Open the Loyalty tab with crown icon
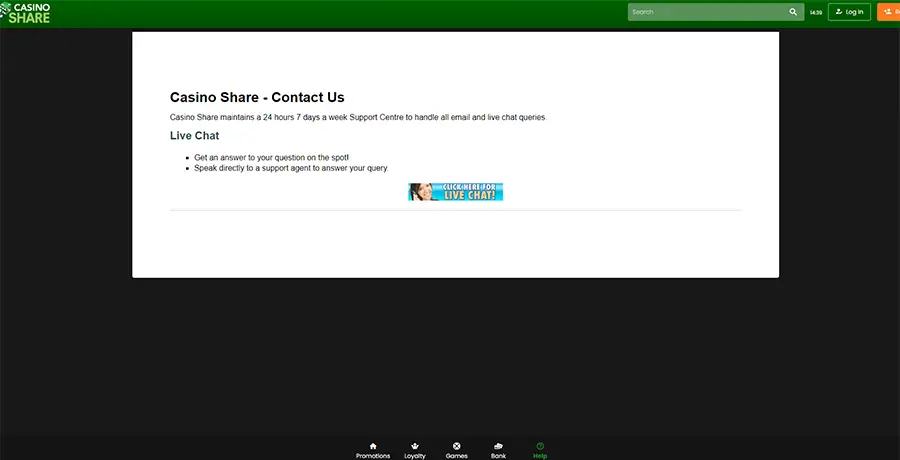900x460 pixels. click(415, 450)
